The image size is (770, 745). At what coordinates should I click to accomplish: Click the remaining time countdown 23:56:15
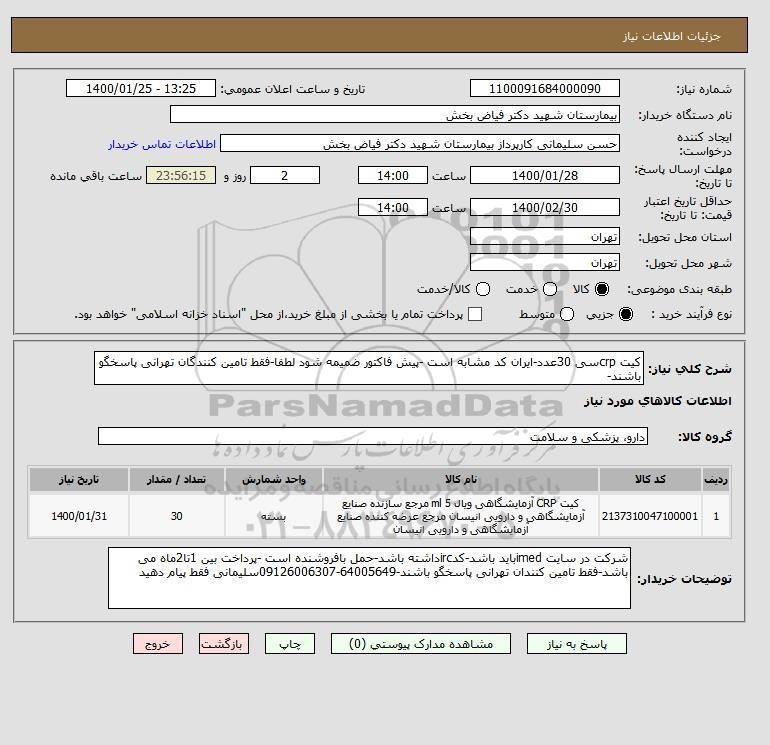181,175
